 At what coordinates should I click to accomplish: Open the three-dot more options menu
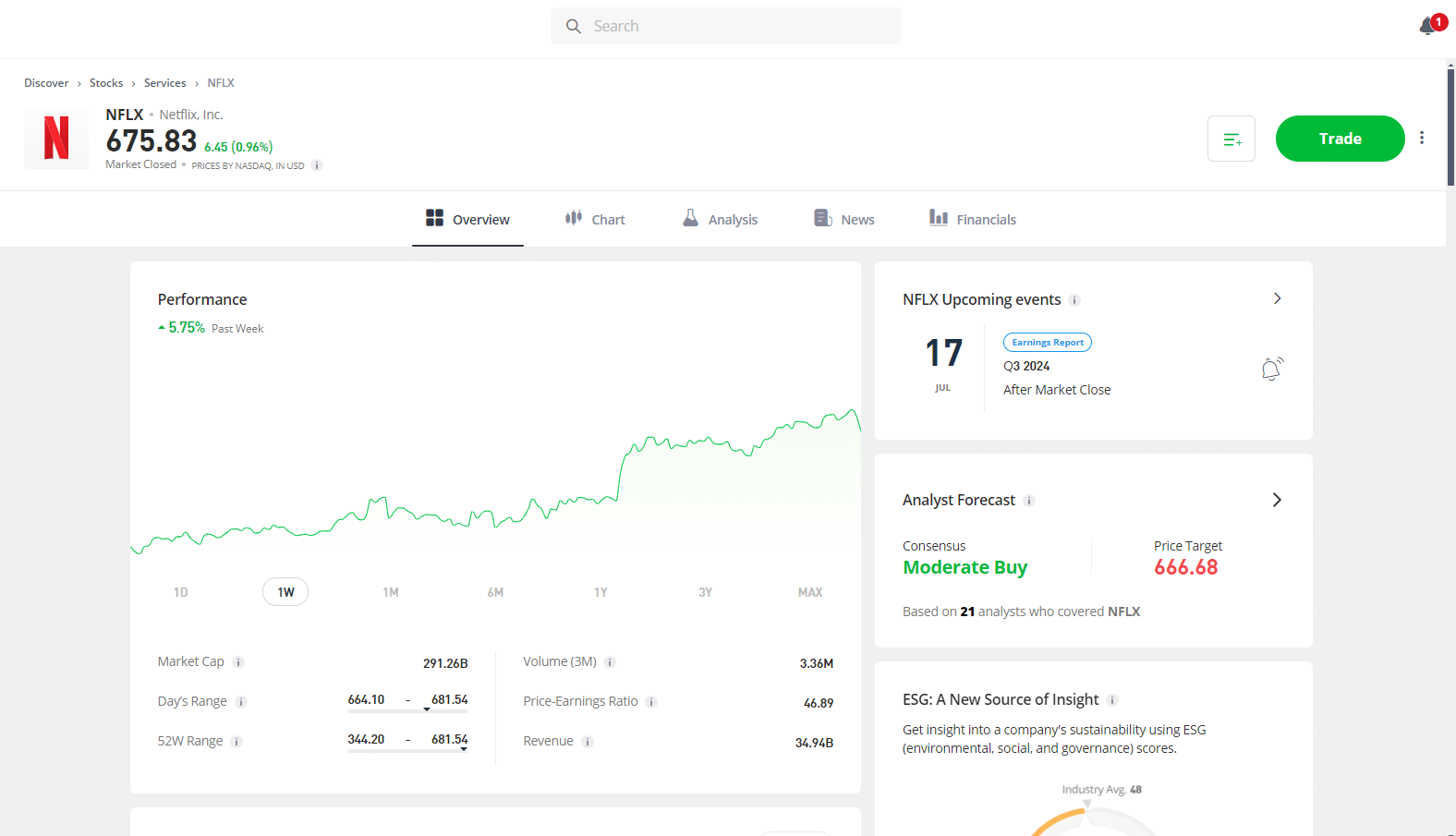click(1422, 138)
